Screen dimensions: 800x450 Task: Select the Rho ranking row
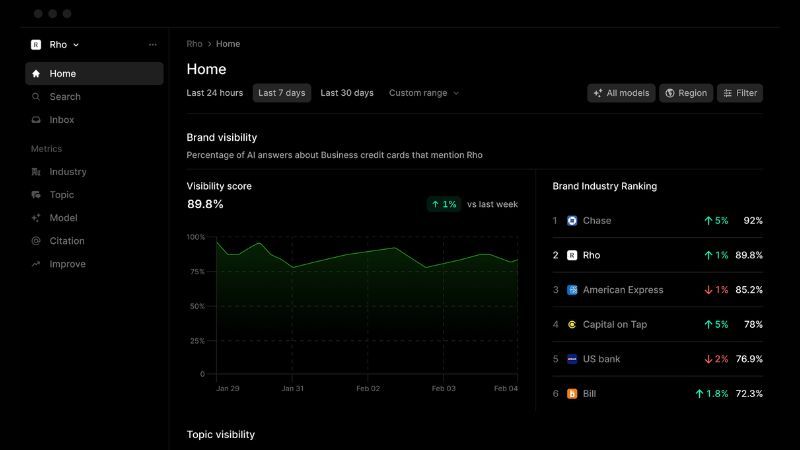tap(657, 255)
